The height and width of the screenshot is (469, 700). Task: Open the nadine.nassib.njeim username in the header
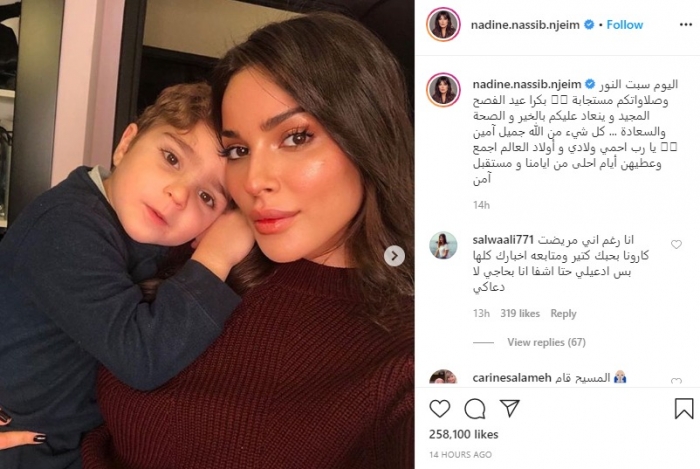click(x=525, y=25)
